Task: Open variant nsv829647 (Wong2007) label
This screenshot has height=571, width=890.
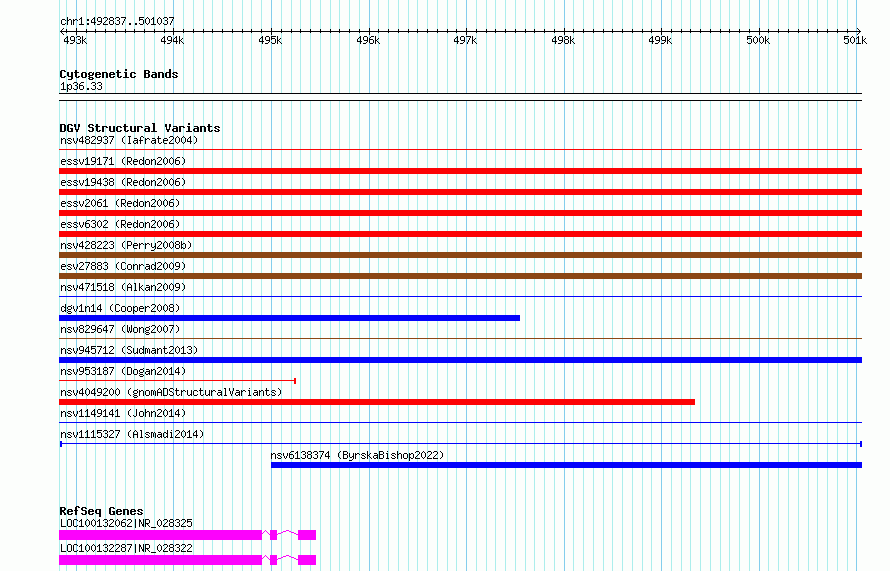Action: 120,329
